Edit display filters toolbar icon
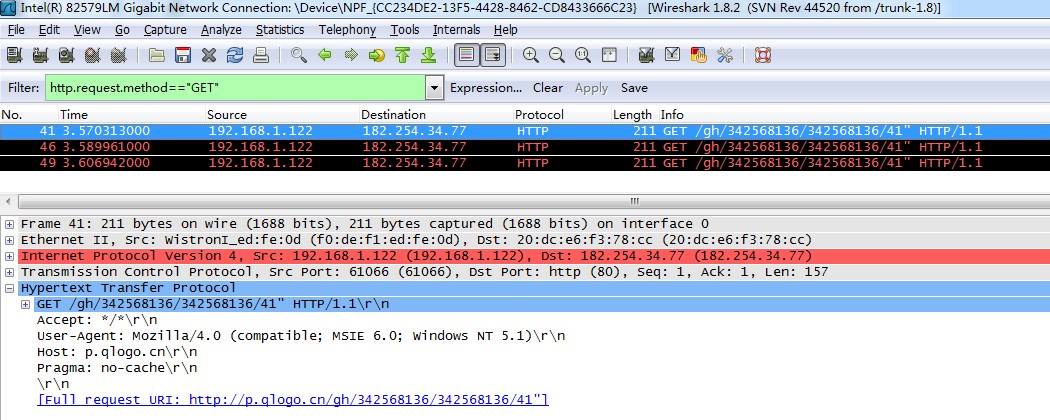The height and width of the screenshot is (420, 1050). point(672,55)
